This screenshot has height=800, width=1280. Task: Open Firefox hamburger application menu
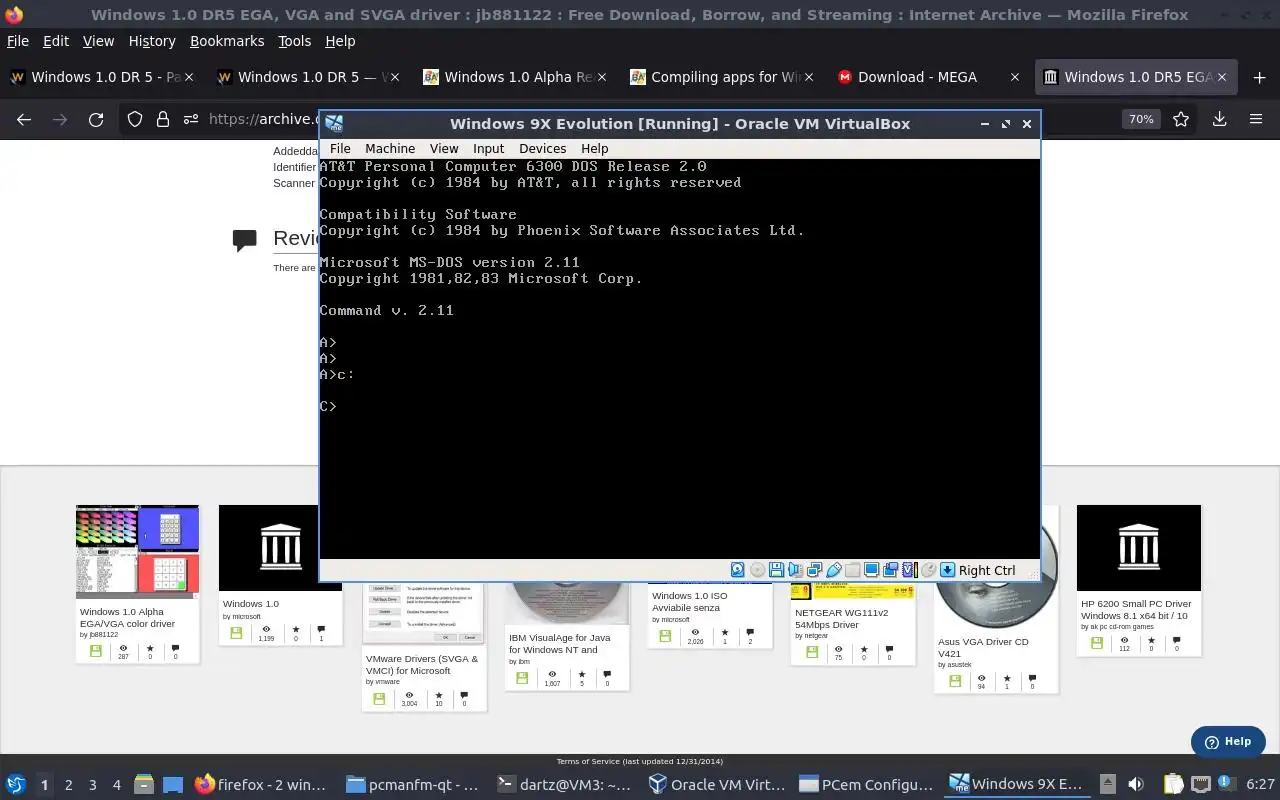tap(1256, 119)
